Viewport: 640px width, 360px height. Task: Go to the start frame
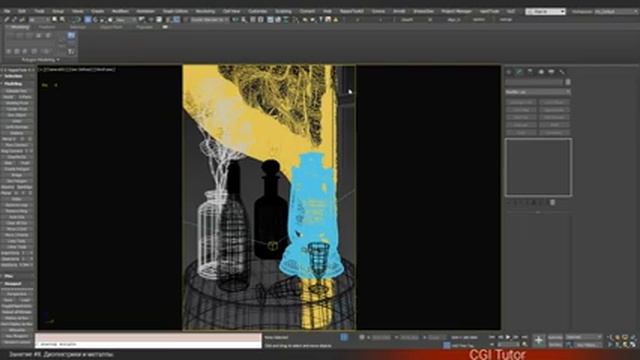(492, 338)
